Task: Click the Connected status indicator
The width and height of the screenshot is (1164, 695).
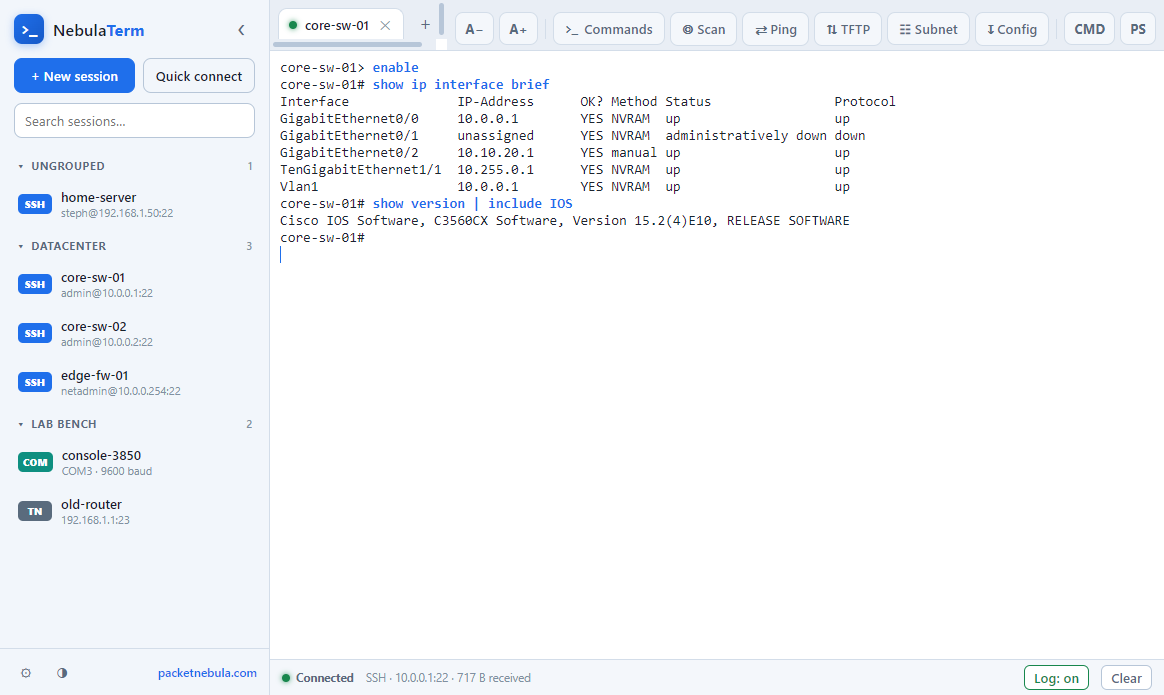Action: pyautogui.click(x=318, y=678)
